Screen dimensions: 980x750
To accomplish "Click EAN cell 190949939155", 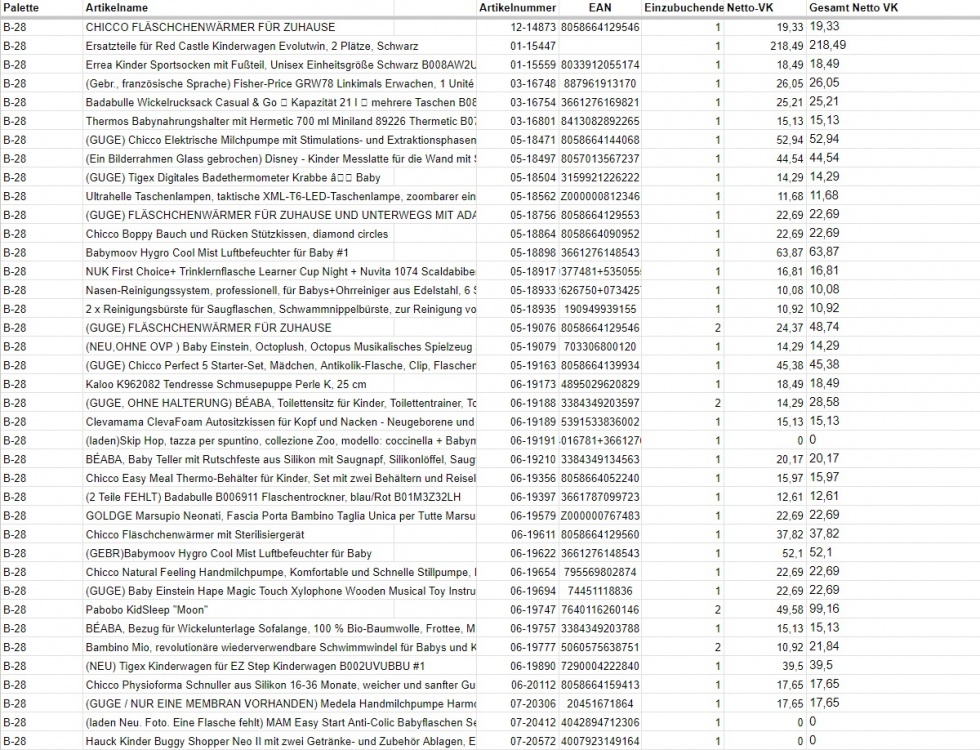I will point(600,308).
